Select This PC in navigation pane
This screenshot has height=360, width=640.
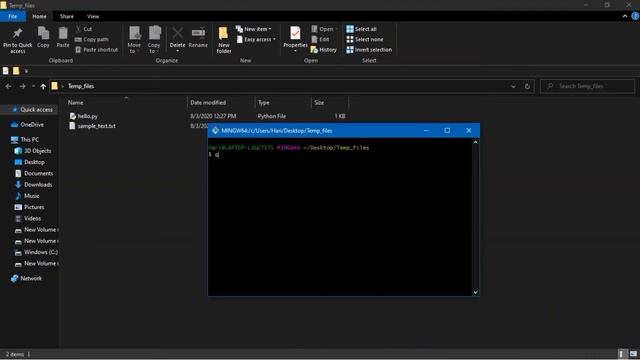(25, 140)
